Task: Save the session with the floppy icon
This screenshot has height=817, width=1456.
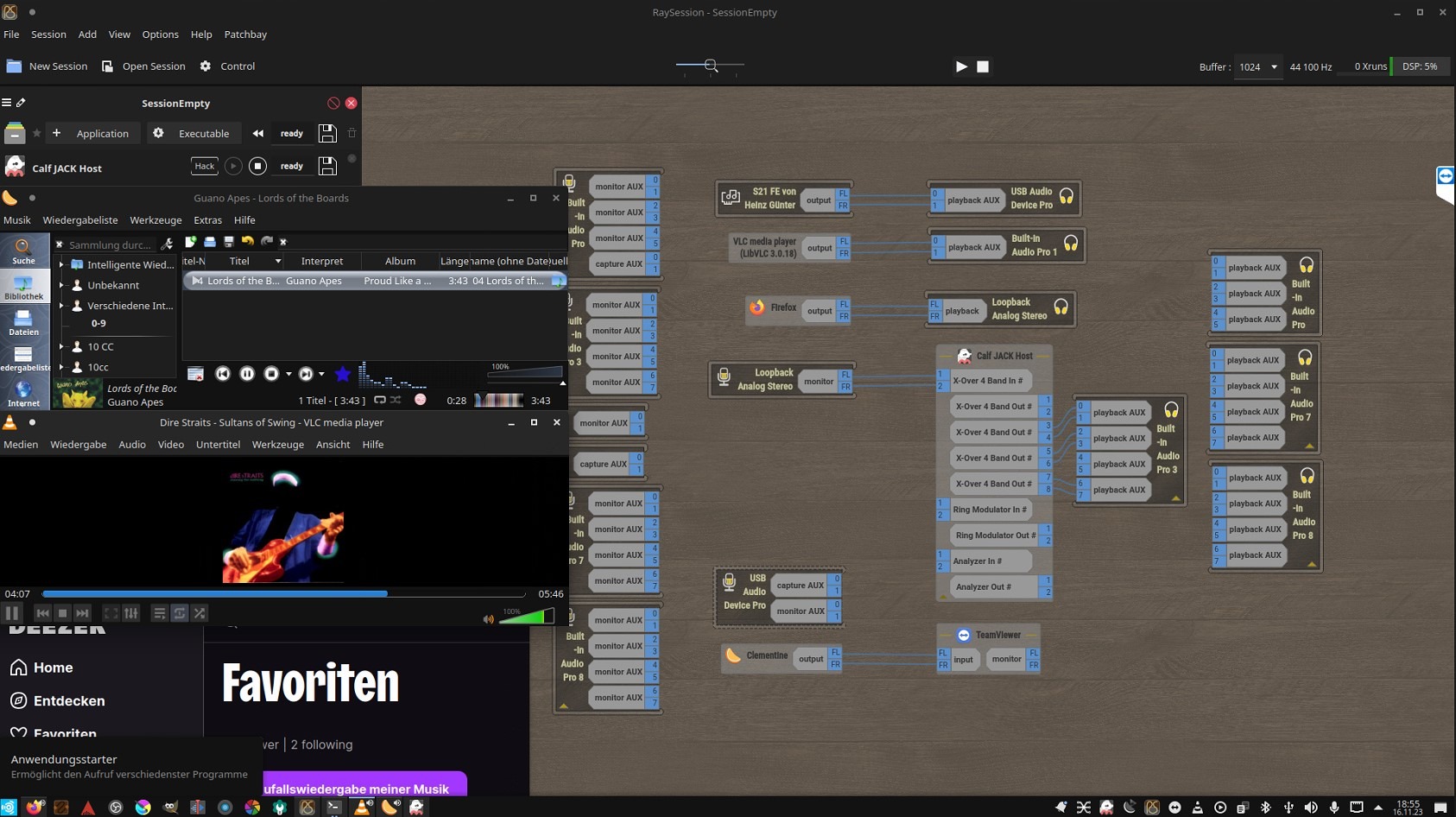Action: [x=327, y=133]
